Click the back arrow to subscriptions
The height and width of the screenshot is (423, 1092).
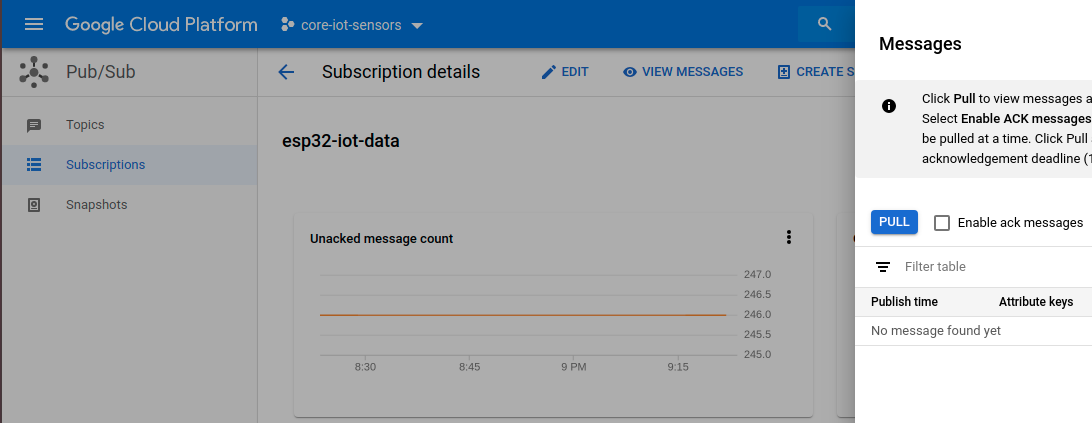[x=286, y=72]
